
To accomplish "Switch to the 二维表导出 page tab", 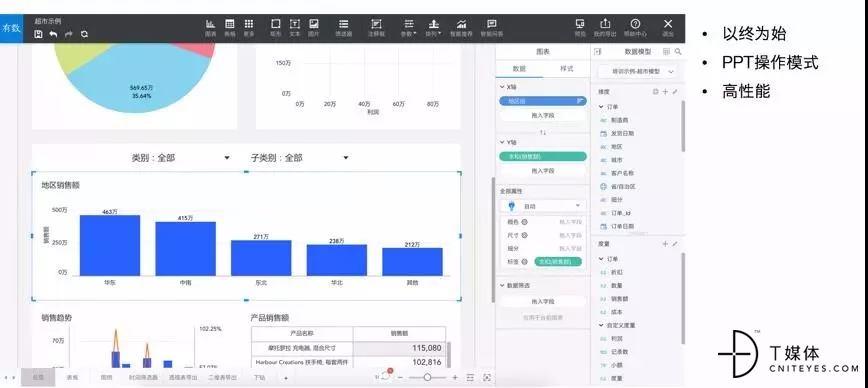I will click(223, 377).
